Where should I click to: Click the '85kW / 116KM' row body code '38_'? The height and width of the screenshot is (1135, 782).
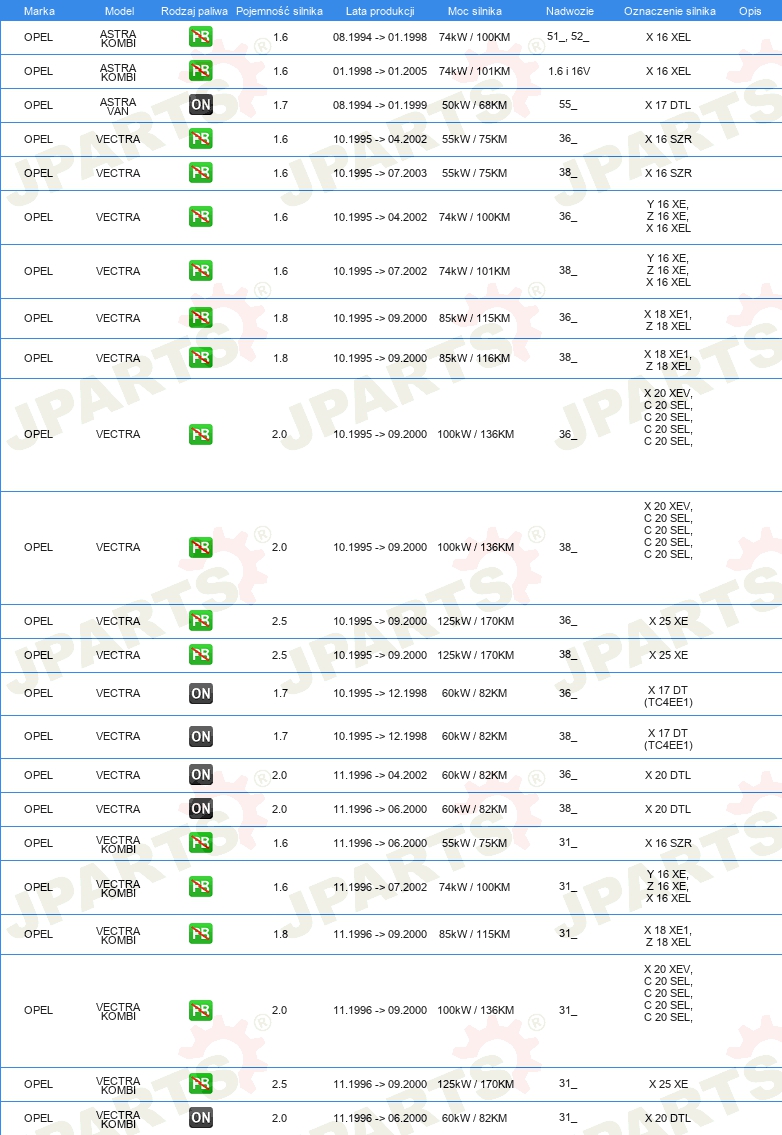pyautogui.click(x=568, y=358)
